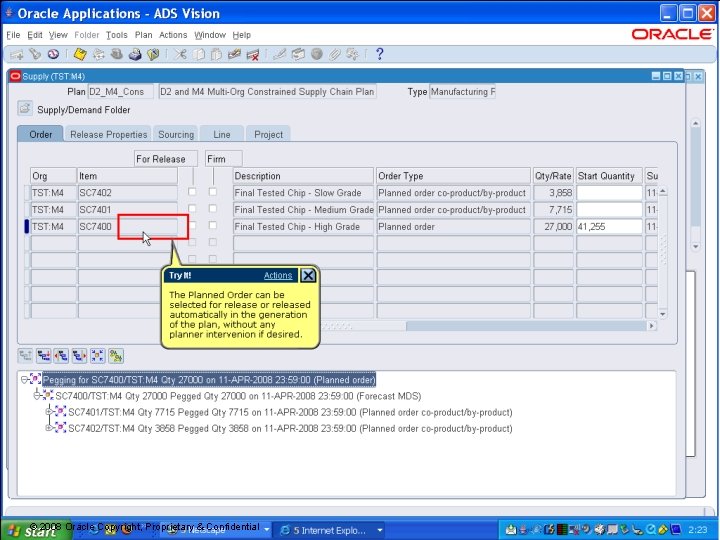Click the system tray clock showing 2:23
Image resolution: width=720 pixels, height=540 pixels.
697,530
